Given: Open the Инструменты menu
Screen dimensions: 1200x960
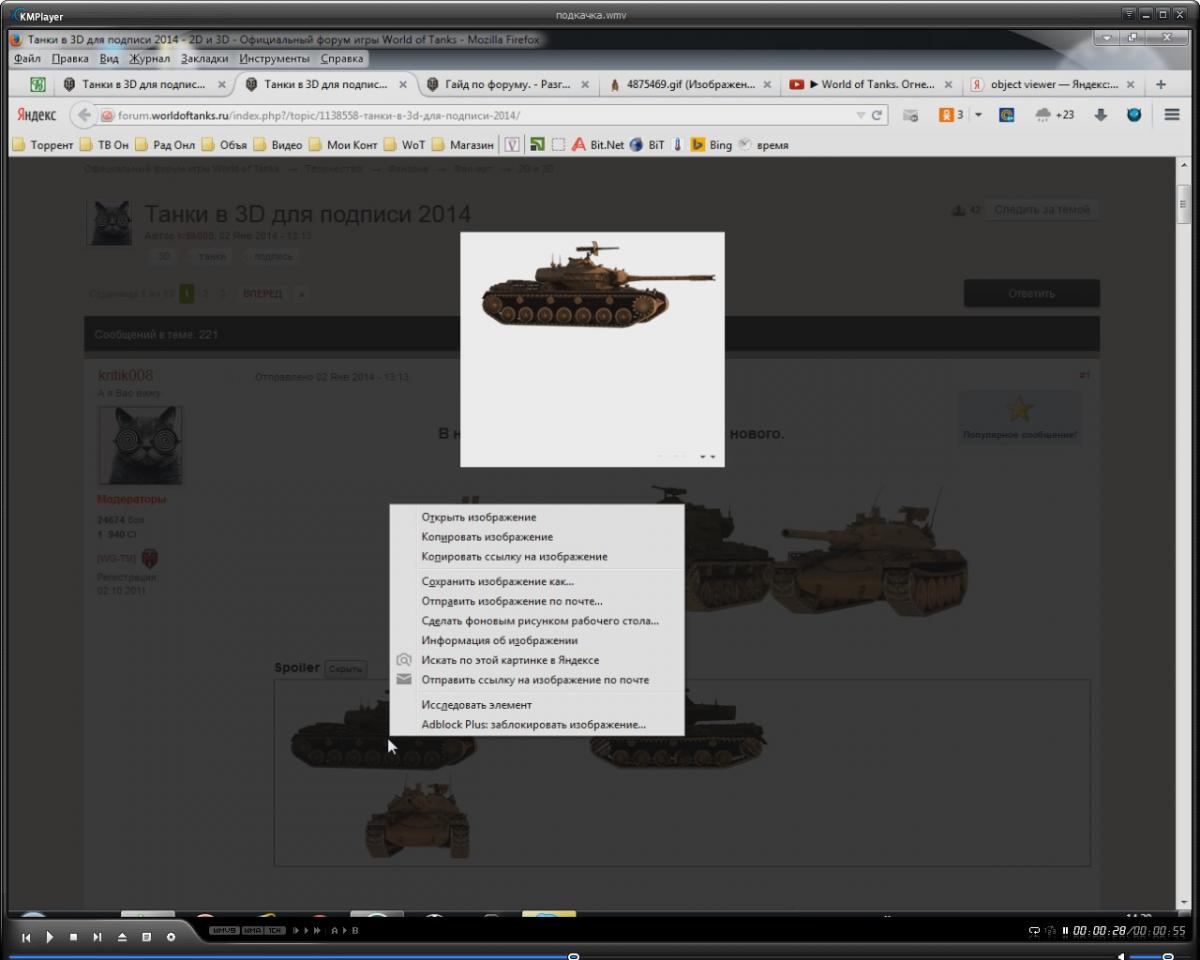Looking at the screenshot, I should (x=274, y=58).
